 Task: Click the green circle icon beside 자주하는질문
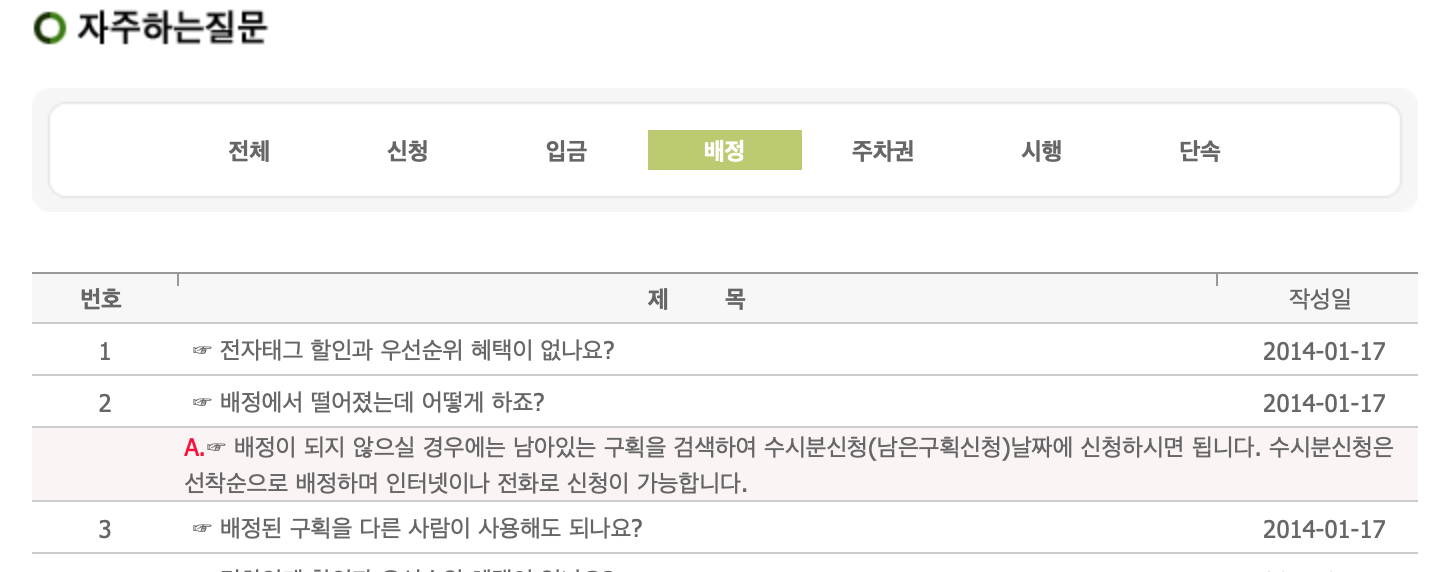coord(50,28)
